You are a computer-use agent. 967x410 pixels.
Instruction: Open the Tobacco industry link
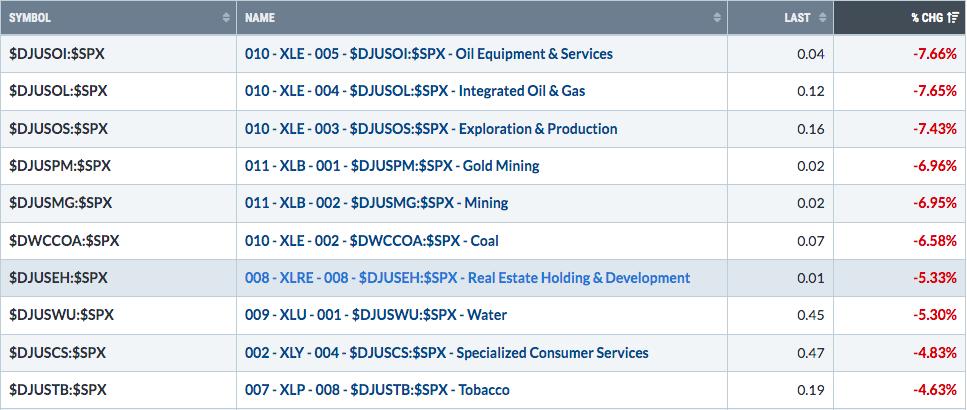point(381,390)
